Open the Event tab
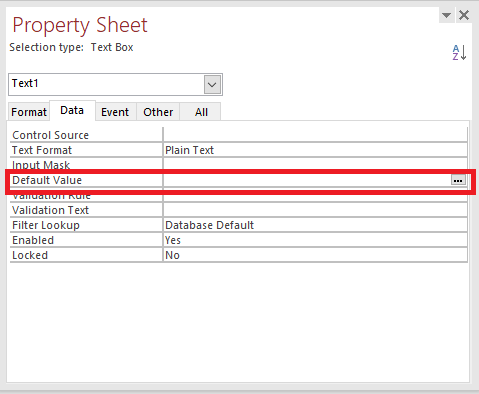This screenshot has height=394, width=479. (115, 112)
